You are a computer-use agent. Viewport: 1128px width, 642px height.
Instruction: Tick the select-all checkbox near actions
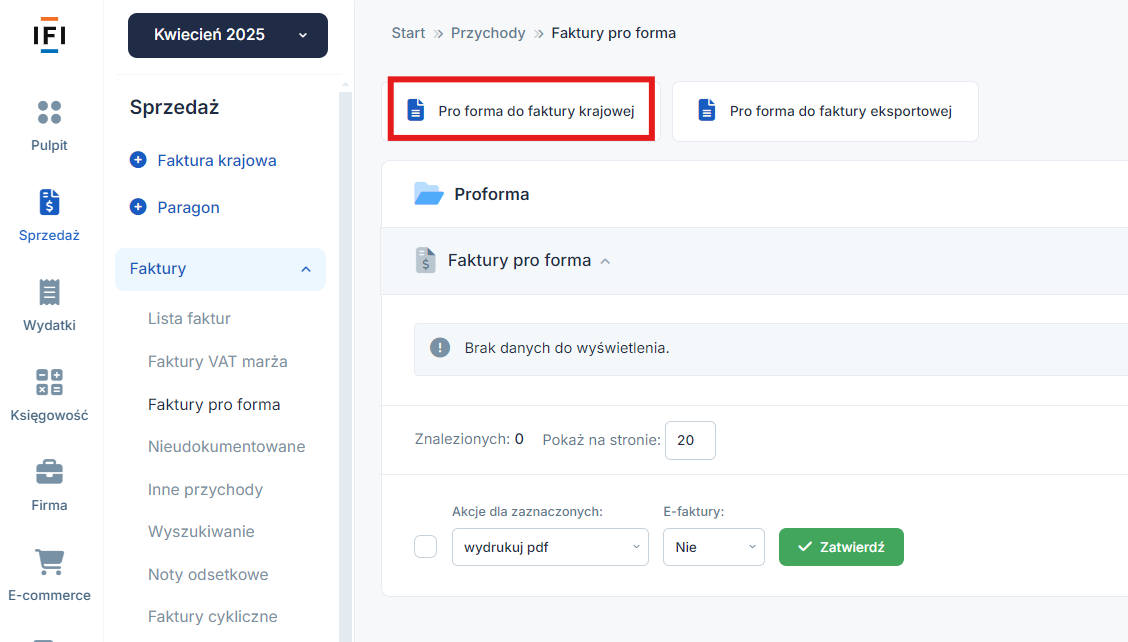click(425, 546)
